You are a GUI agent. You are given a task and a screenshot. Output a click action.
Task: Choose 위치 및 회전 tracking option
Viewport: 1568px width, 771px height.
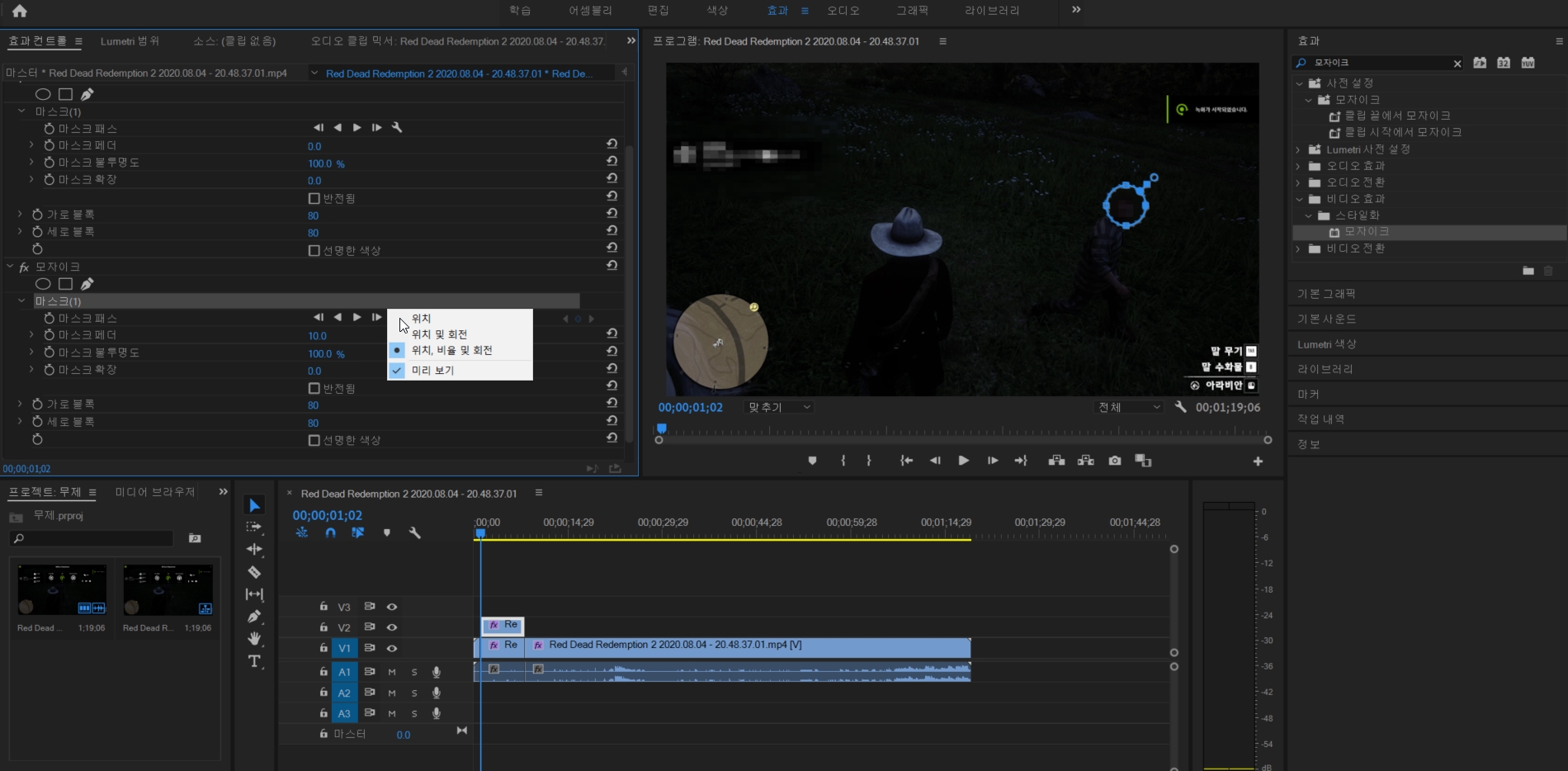(x=460, y=333)
